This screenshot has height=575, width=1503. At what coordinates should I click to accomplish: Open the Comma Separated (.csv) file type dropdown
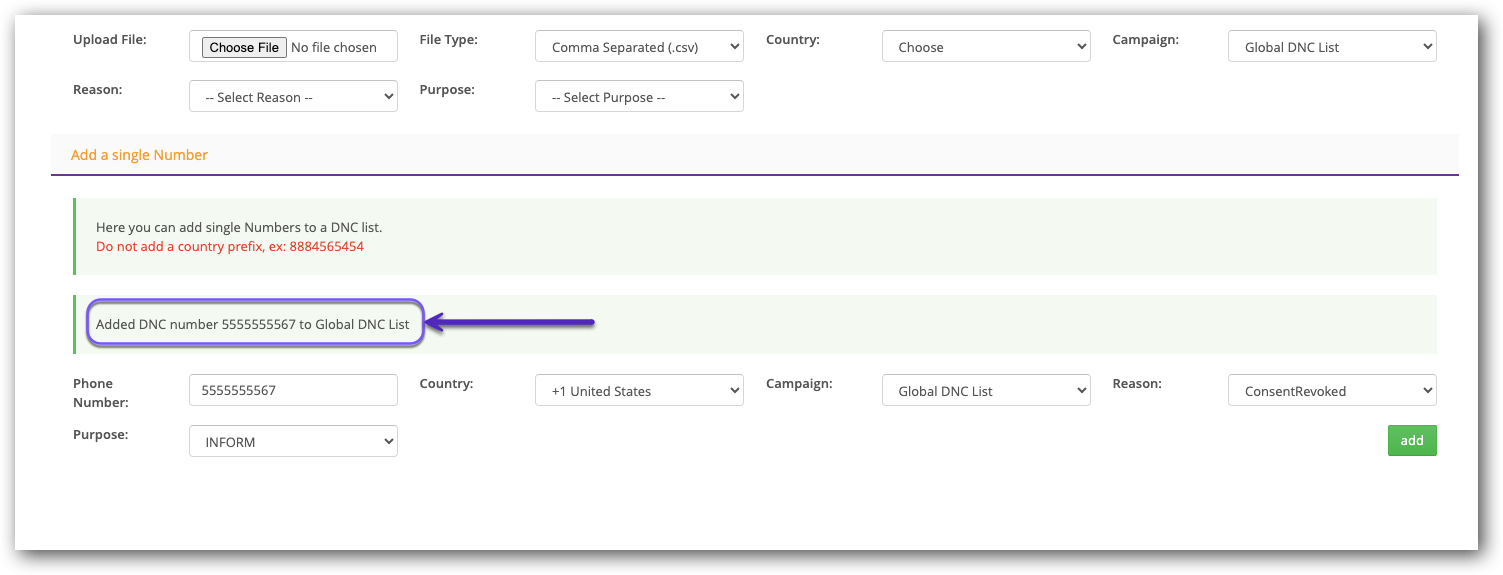click(639, 47)
